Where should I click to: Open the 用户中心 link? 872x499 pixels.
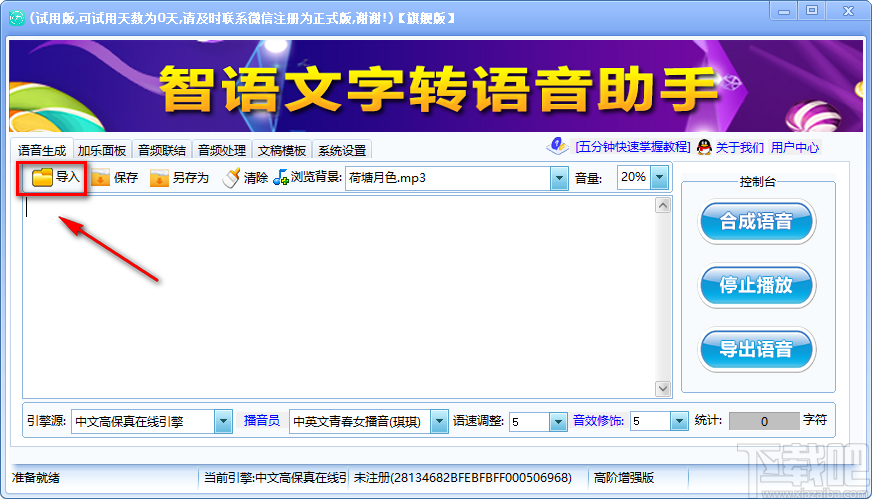(x=795, y=147)
